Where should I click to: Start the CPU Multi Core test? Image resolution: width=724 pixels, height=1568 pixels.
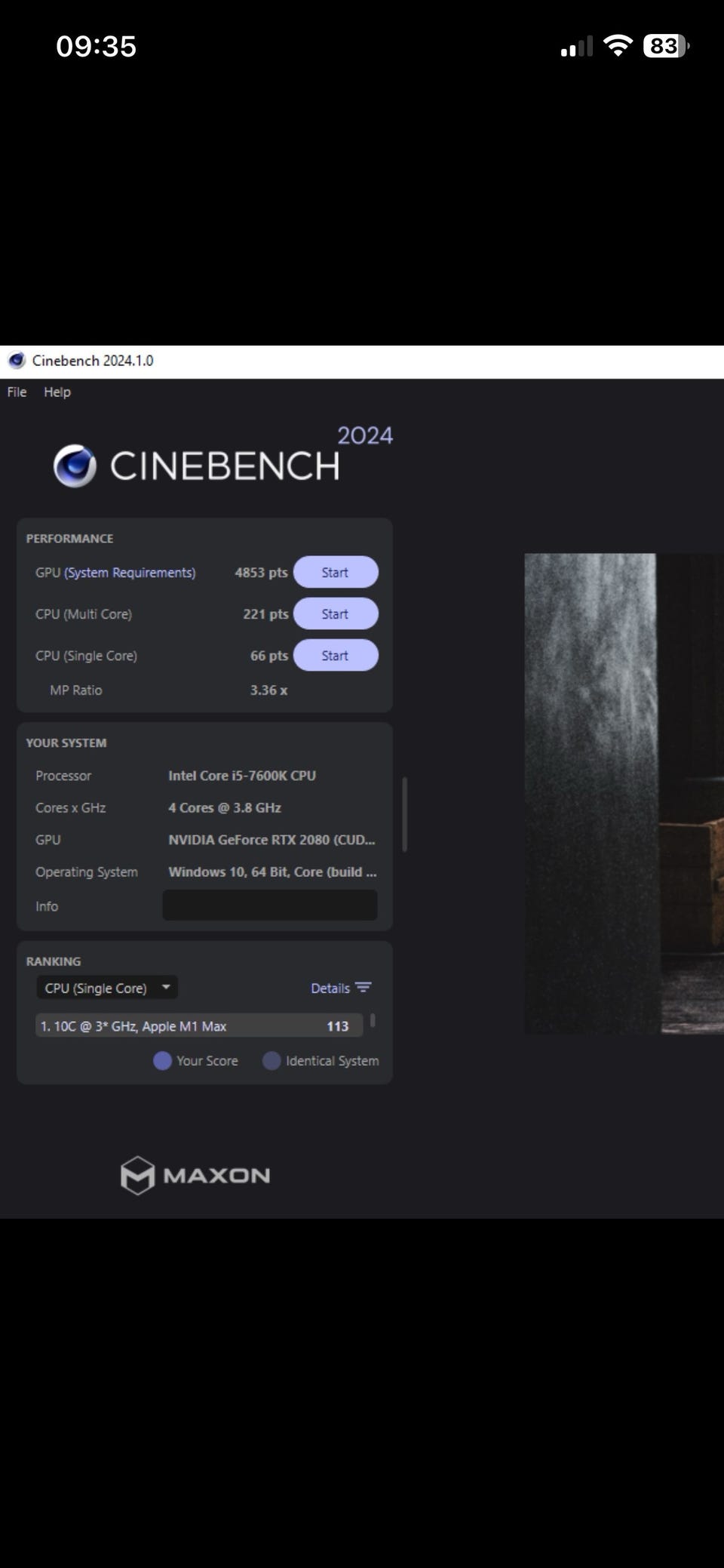pyautogui.click(x=336, y=613)
